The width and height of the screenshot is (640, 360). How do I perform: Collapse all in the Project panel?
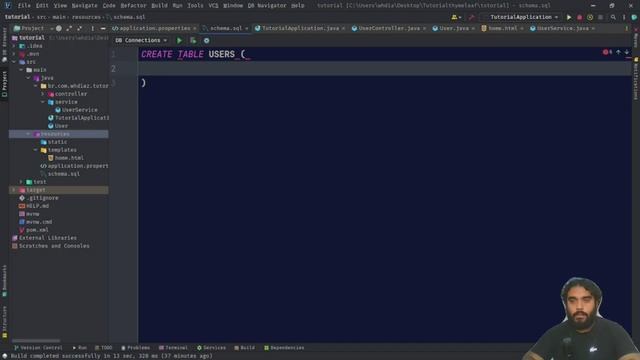[x=80, y=28]
